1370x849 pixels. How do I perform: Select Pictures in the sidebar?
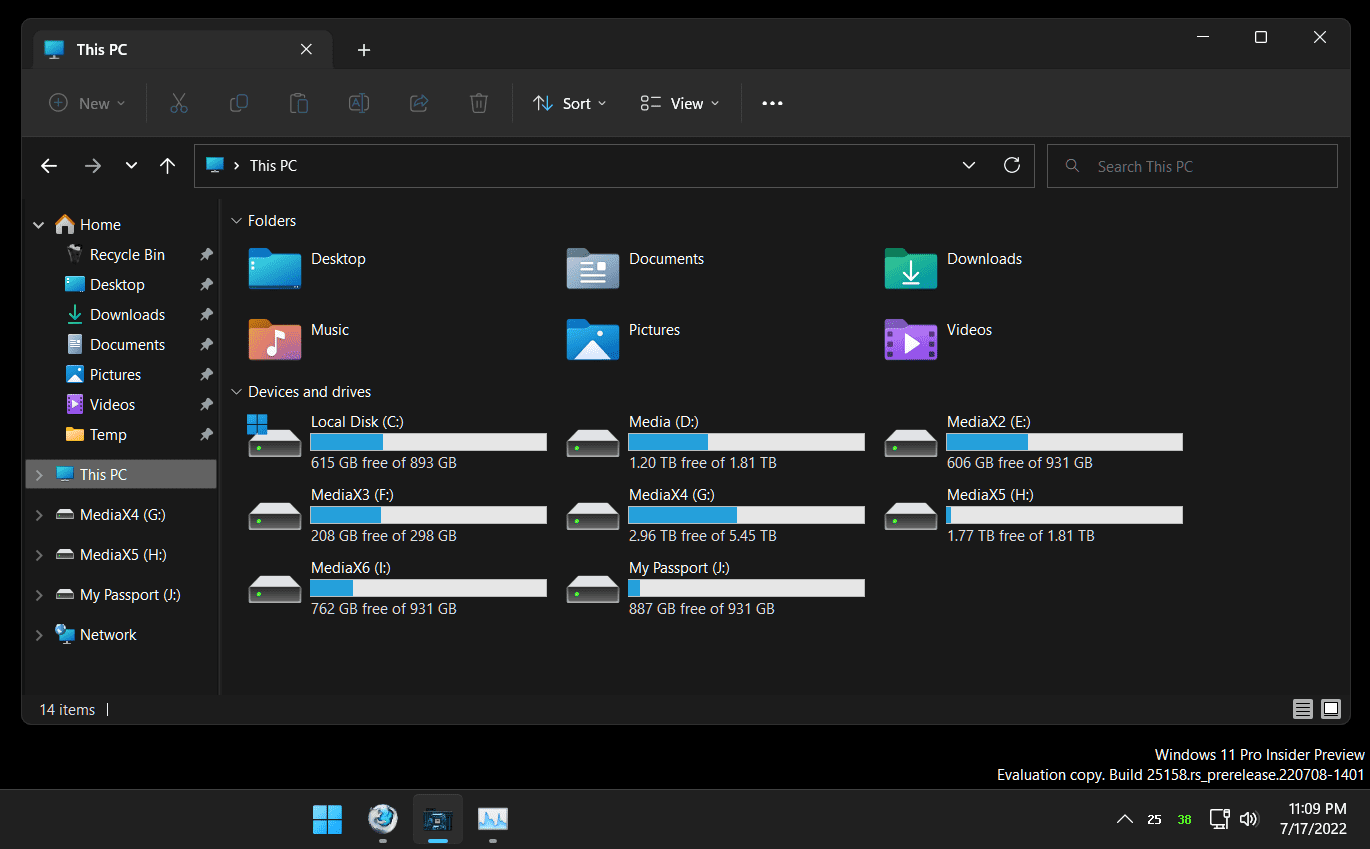(115, 375)
